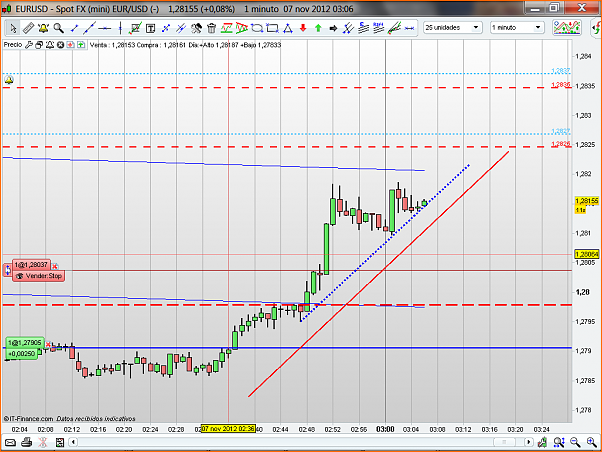
Task: Open the 1 minuto timeframe dropdown
Action: 517,28
